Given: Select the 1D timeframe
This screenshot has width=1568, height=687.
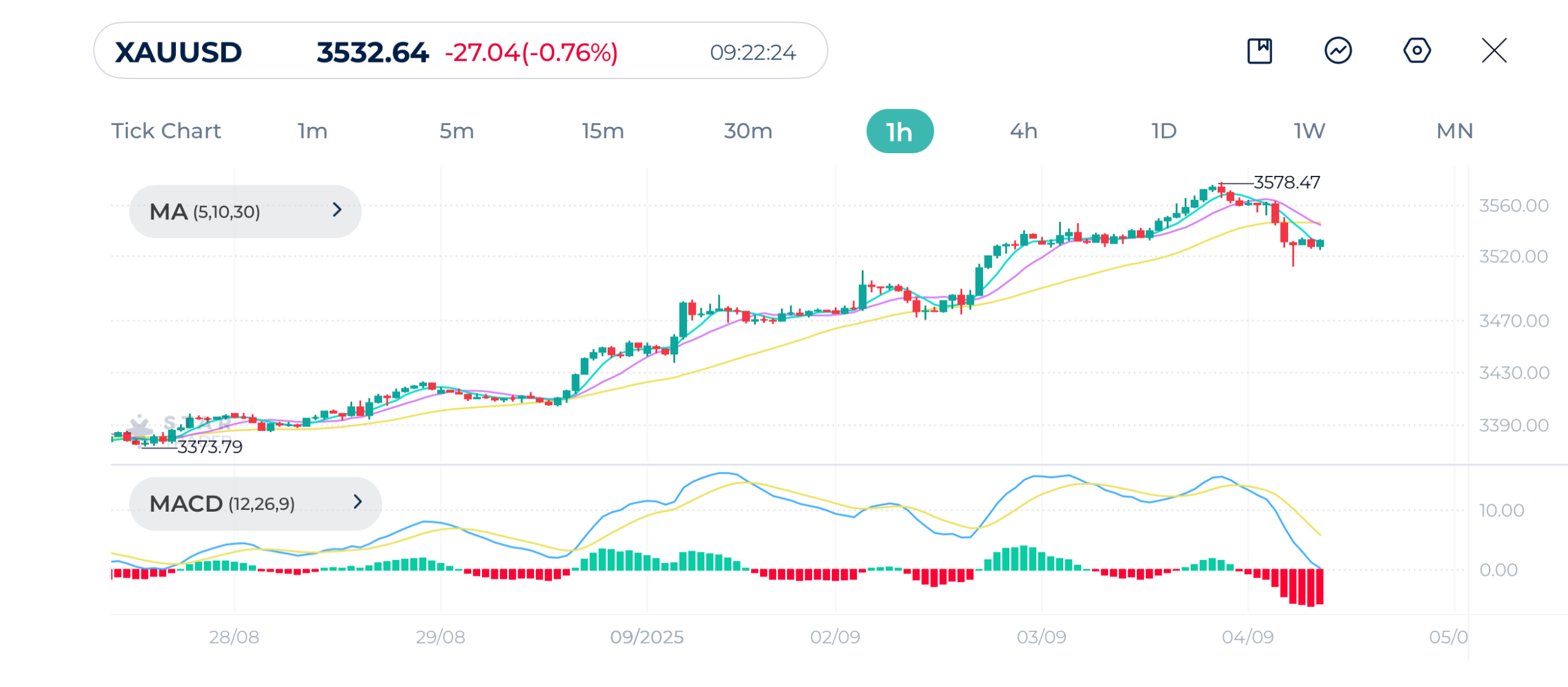Looking at the screenshot, I should 1164,131.
